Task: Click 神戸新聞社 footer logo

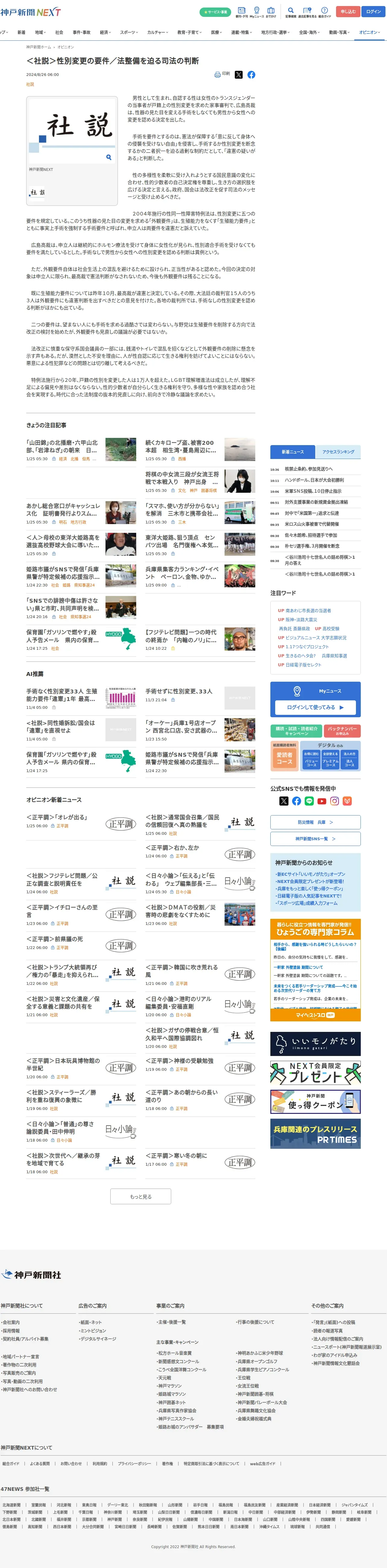Action: pos(32,1274)
